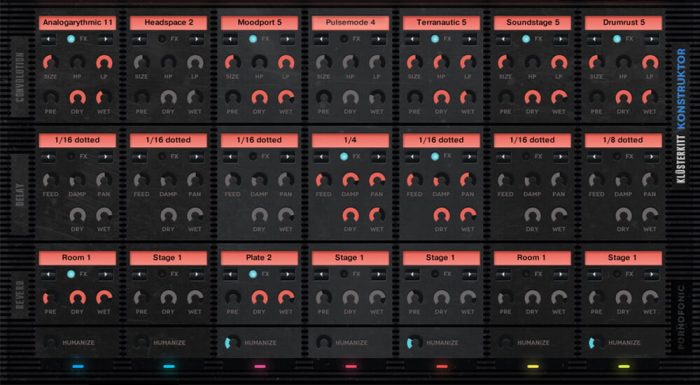The width and height of the screenshot is (700, 385).
Task: Click next arrow under 1/8 dotted delay
Action: pos(651,157)
